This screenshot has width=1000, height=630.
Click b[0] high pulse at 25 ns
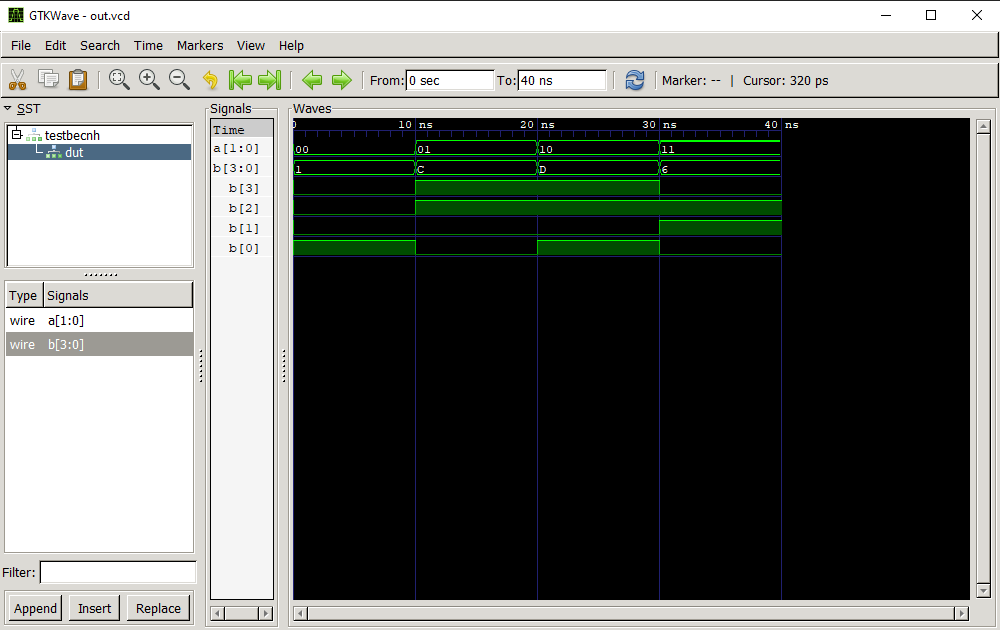coord(598,247)
